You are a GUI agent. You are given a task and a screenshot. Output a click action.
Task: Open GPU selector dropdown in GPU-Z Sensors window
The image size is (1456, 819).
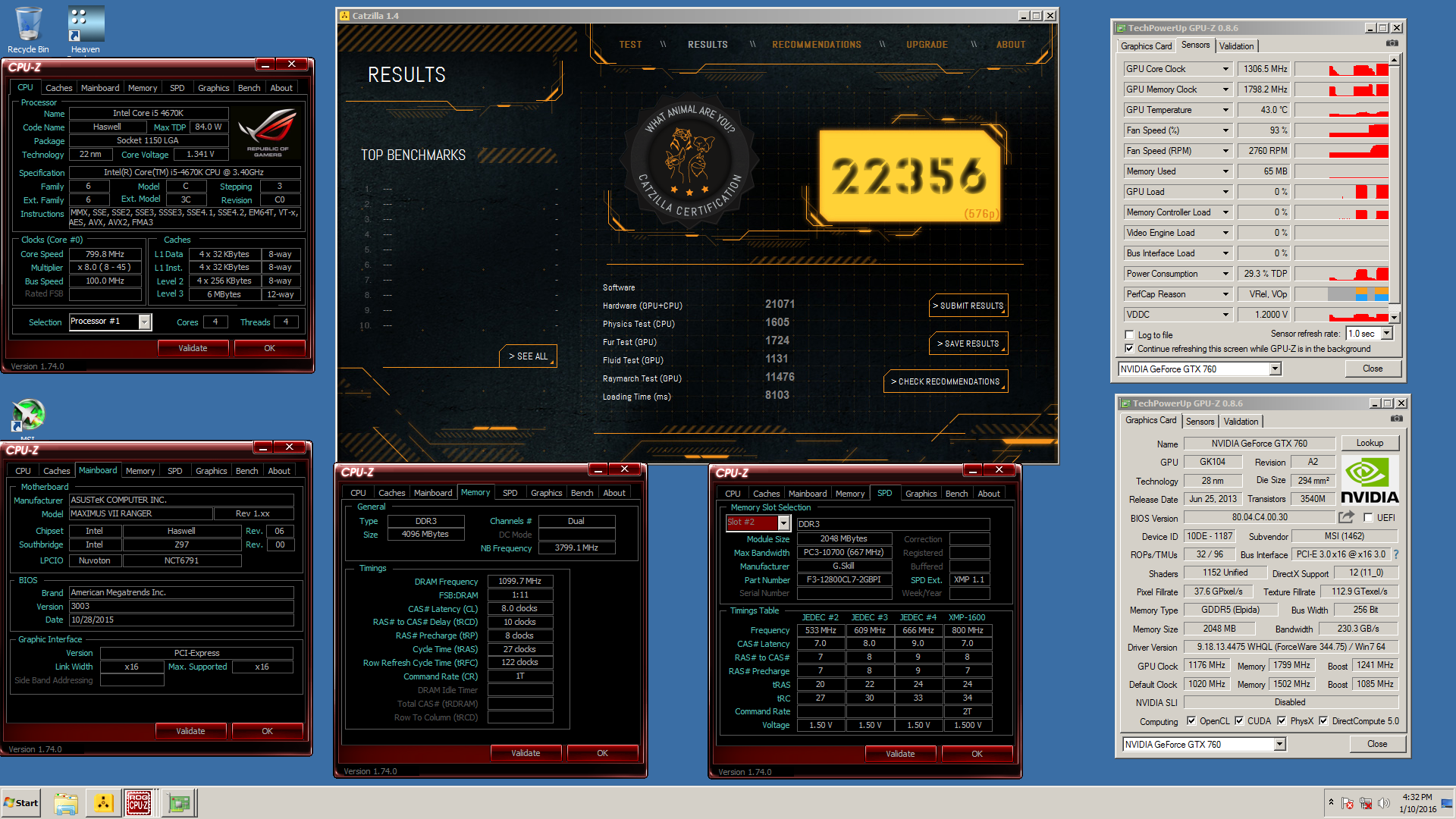pos(1275,369)
